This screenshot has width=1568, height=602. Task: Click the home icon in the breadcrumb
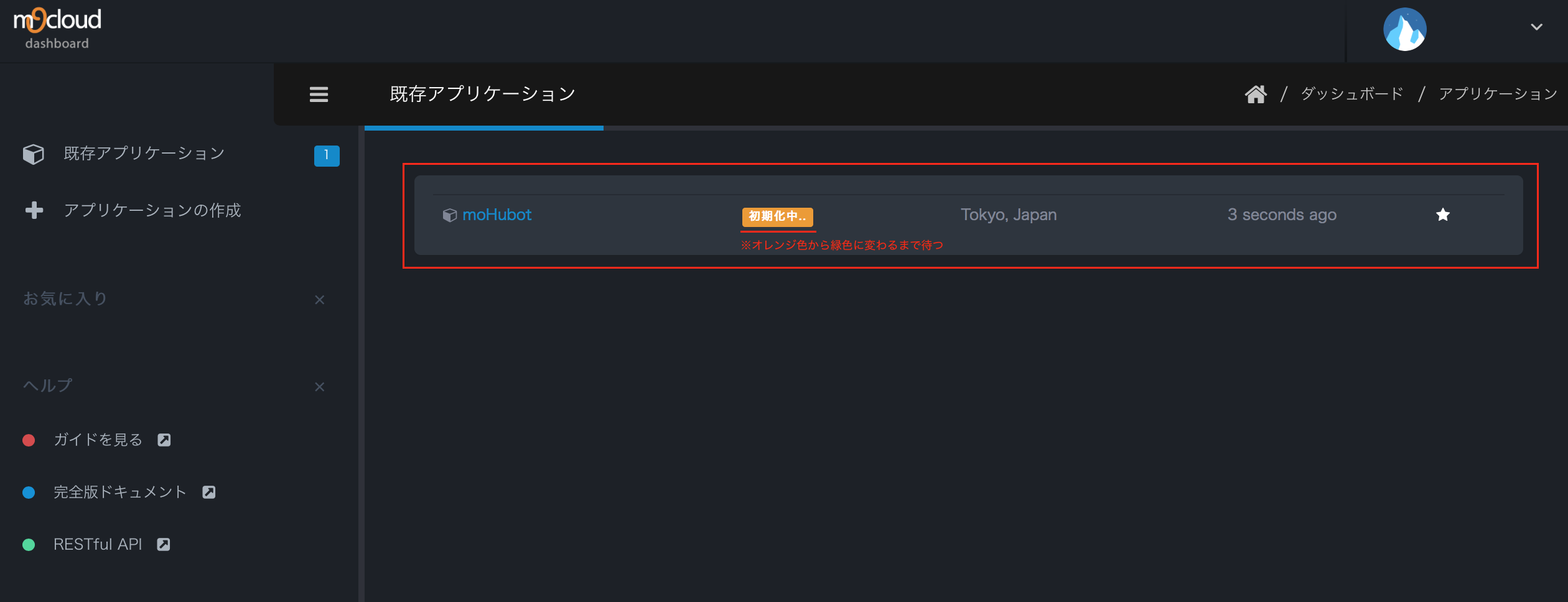pyautogui.click(x=1257, y=93)
